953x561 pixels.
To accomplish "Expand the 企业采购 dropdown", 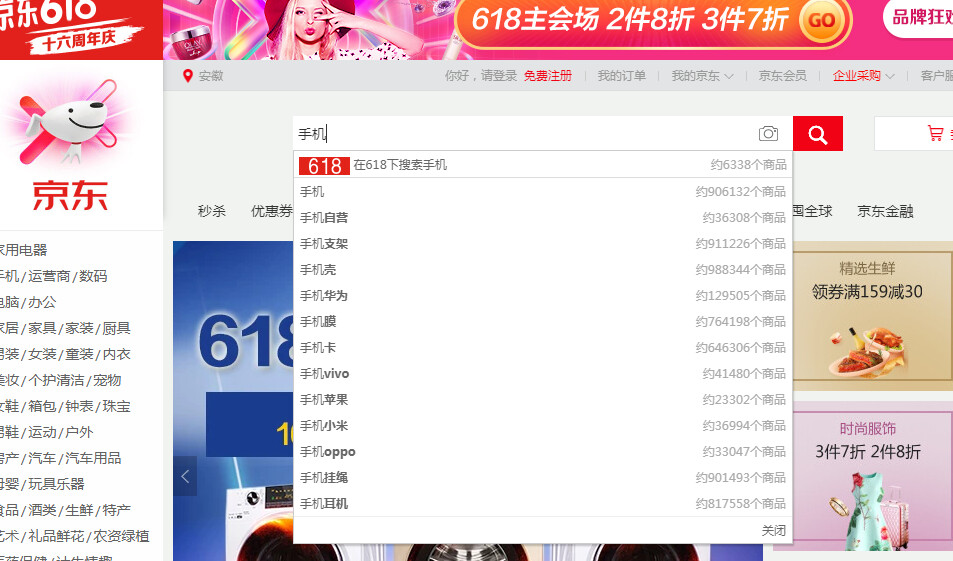I will 863,76.
